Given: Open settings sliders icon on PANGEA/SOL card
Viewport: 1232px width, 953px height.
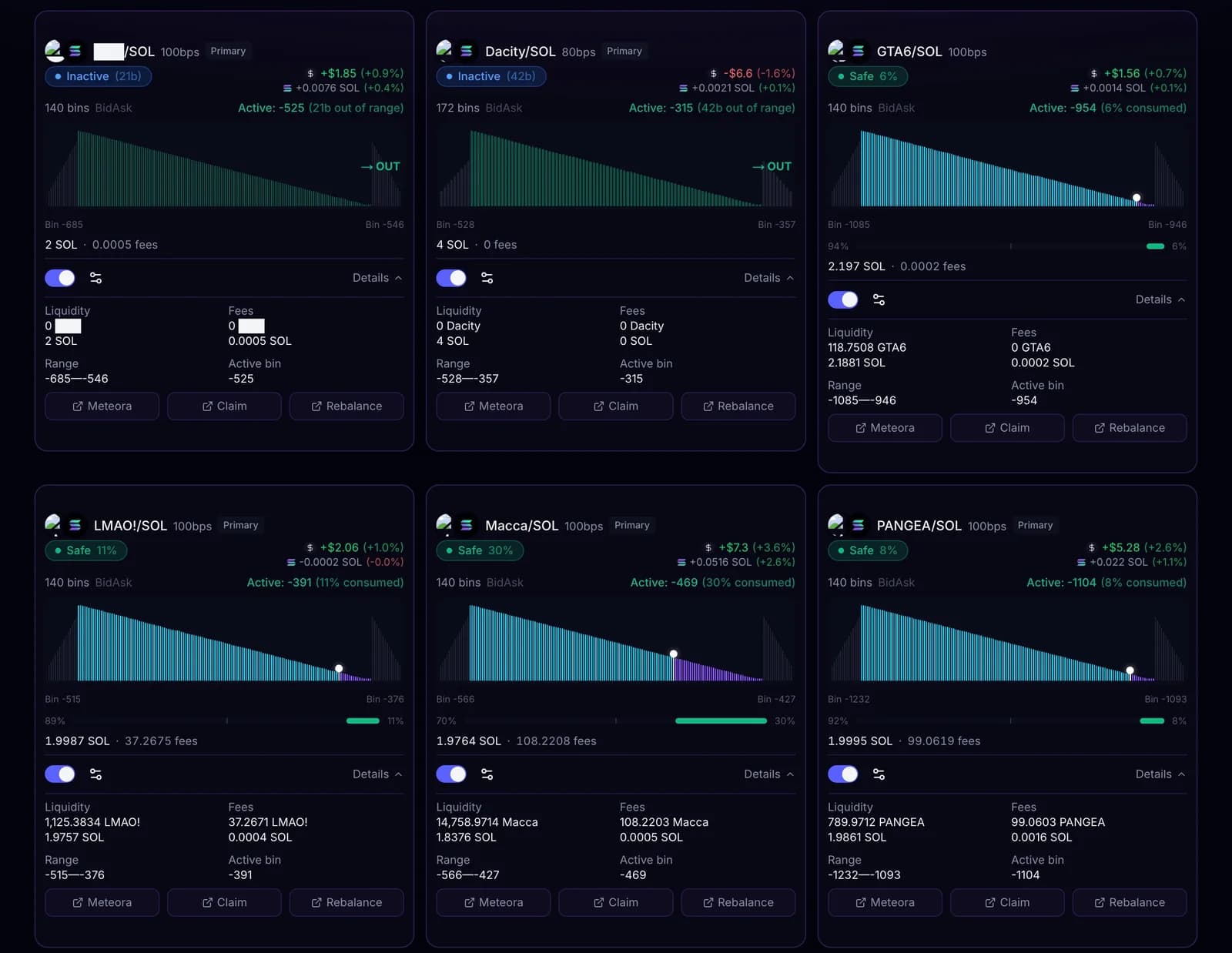Looking at the screenshot, I should coord(879,774).
